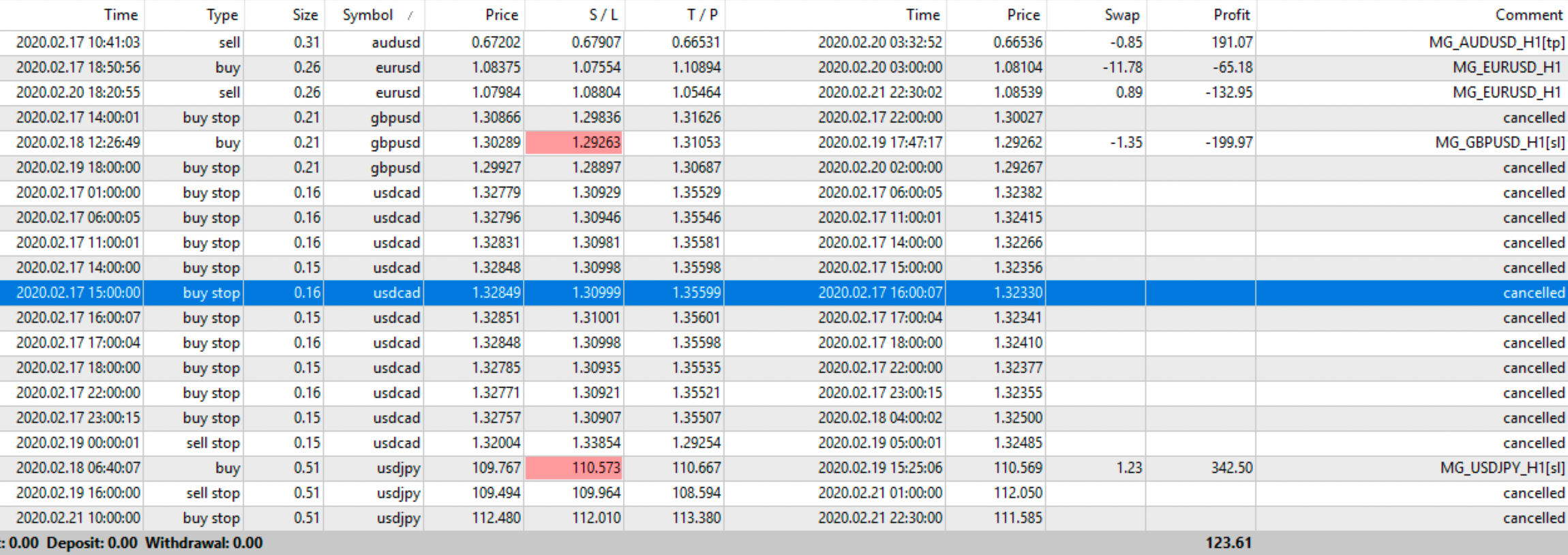Viewport: 1568px width, 555px height.
Task: Click stop loss value 0.67907
Action: 596,42
